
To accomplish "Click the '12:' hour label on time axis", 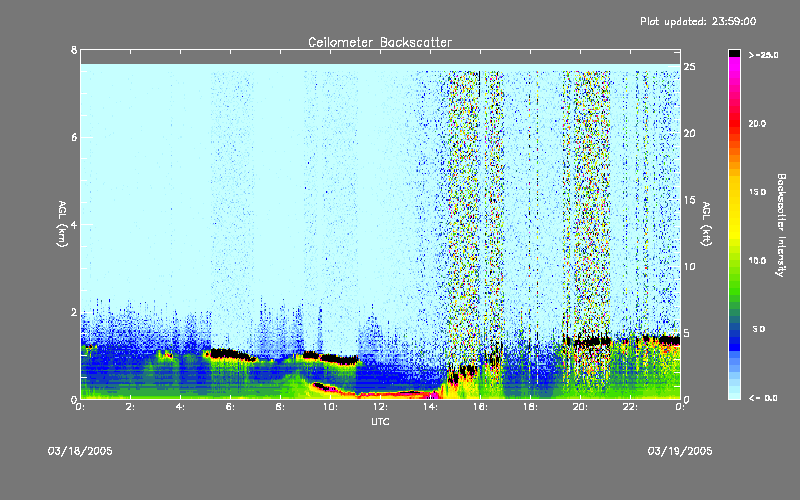I will [380, 407].
